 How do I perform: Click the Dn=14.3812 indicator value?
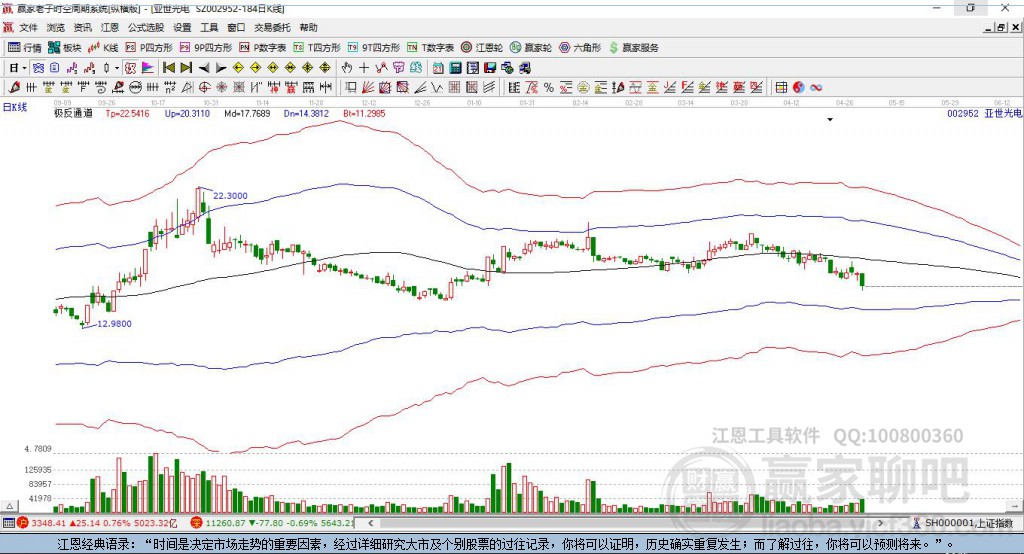click(306, 113)
